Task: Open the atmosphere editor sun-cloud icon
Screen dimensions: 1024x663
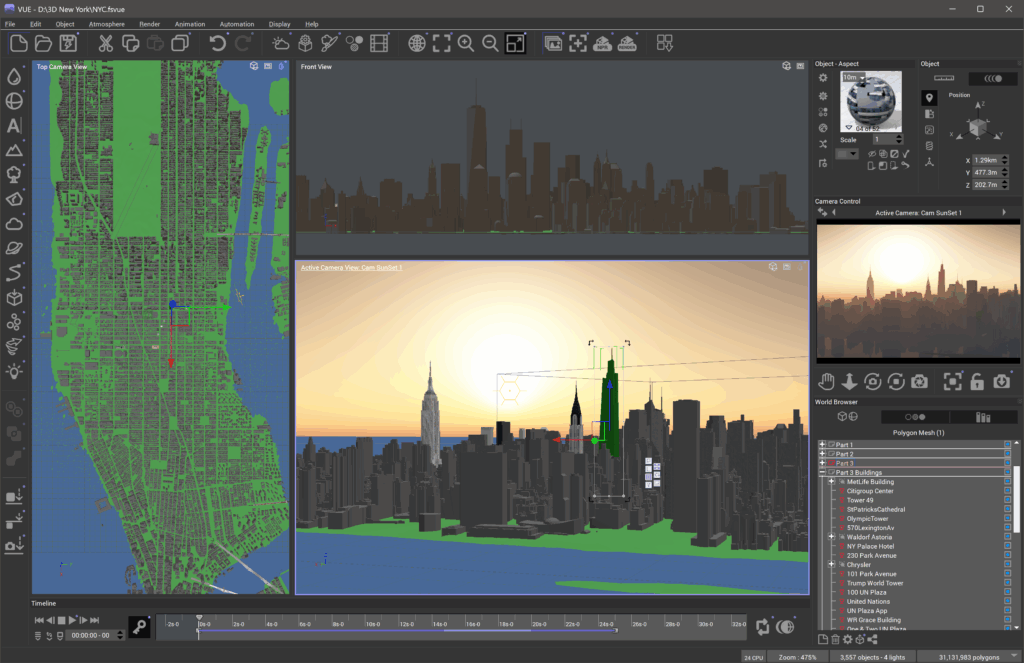Action: [x=281, y=43]
